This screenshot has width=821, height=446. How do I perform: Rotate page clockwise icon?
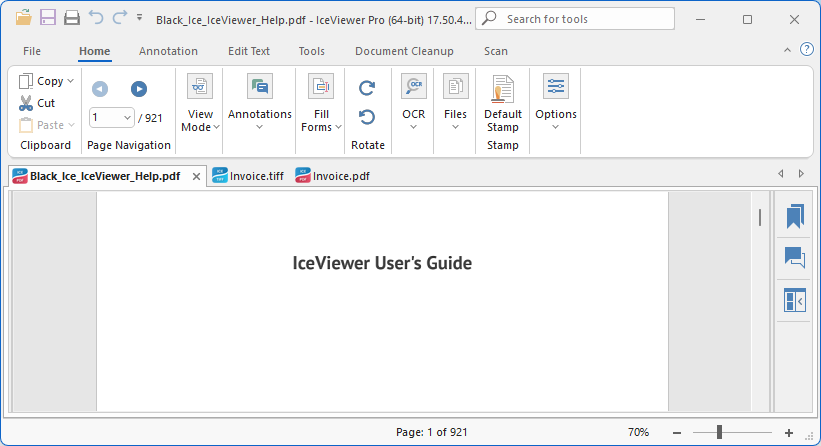[x=367, y=87]
